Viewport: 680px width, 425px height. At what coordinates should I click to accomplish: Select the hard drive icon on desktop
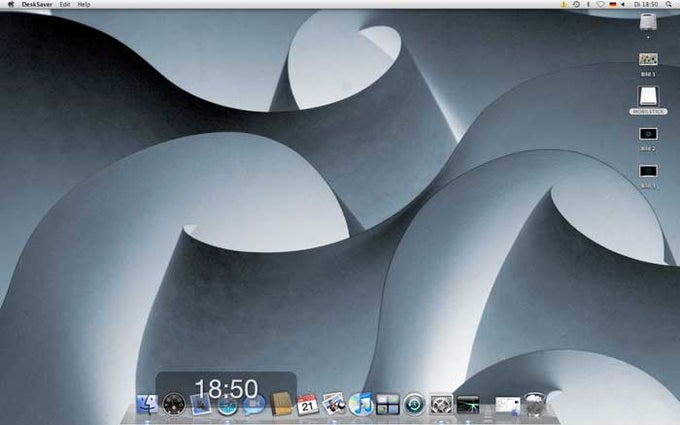pos(648,23)
